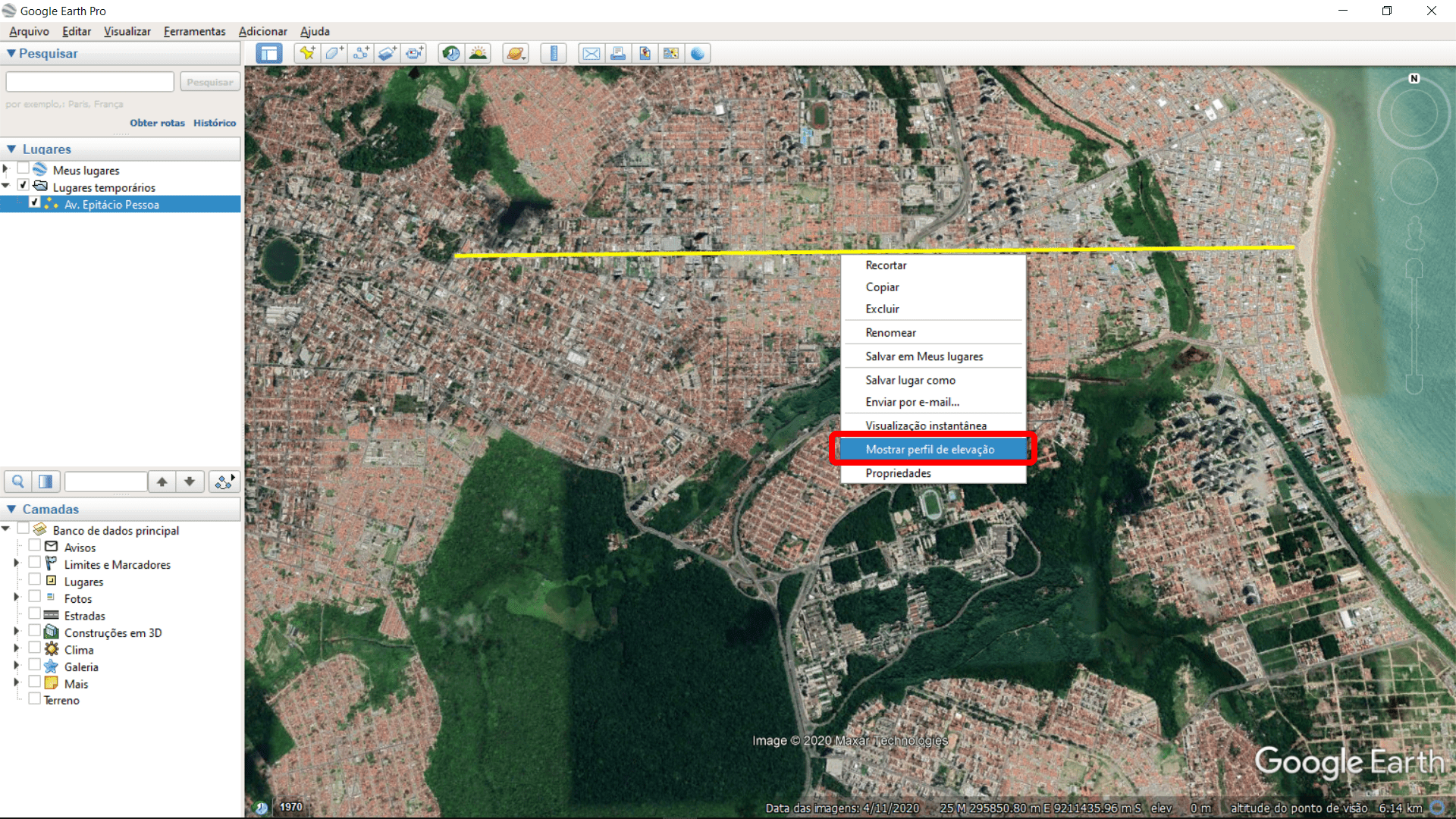Uncheck the Av. Epitácio Pessoa path
The height and width of the screenshot is (819, 1456).
pos(35,202)
